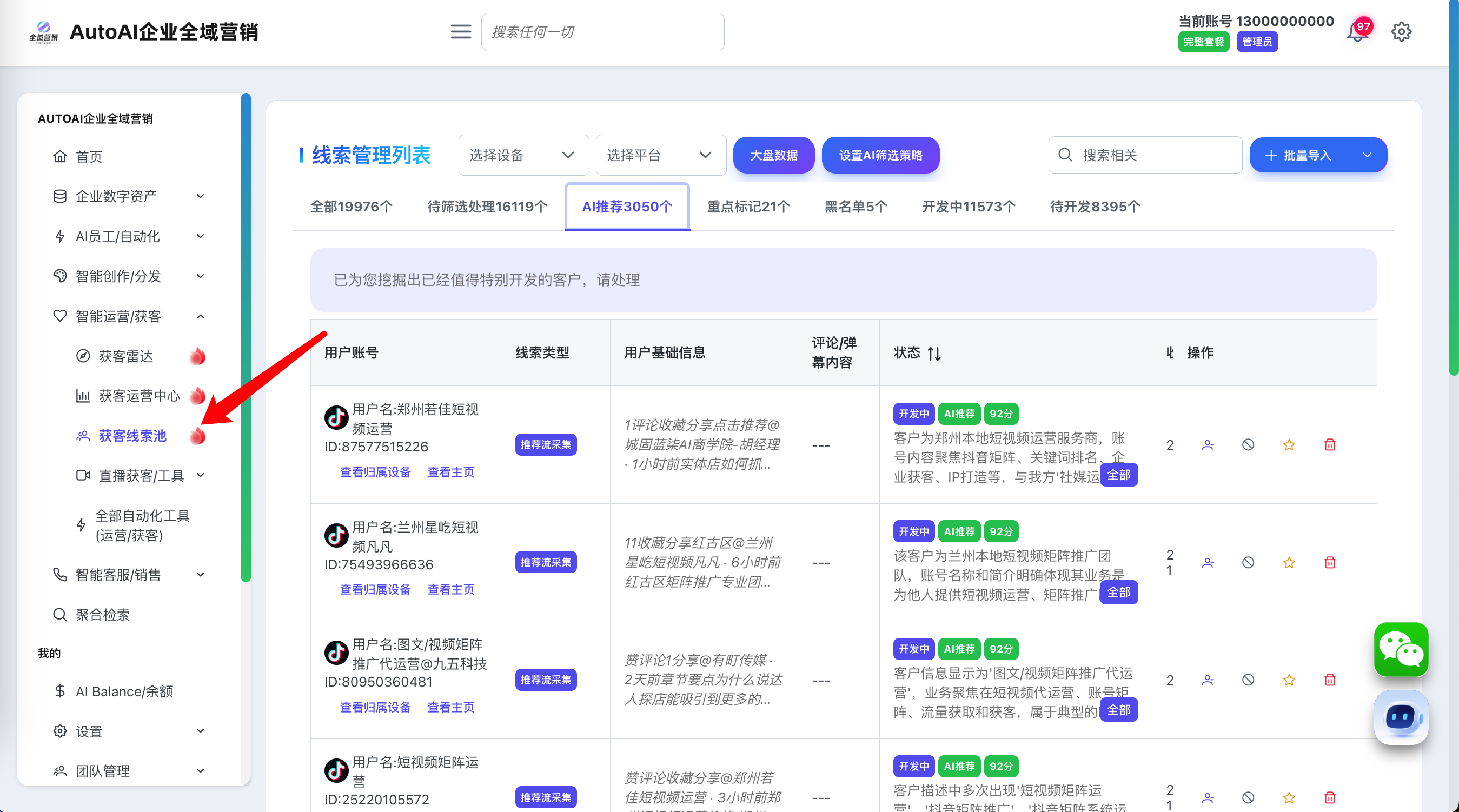The height and width of the screenshot is (812, 1459).
Task: Expand 批量导入 dropdown arrow
Action: (x=1367, y=155)
